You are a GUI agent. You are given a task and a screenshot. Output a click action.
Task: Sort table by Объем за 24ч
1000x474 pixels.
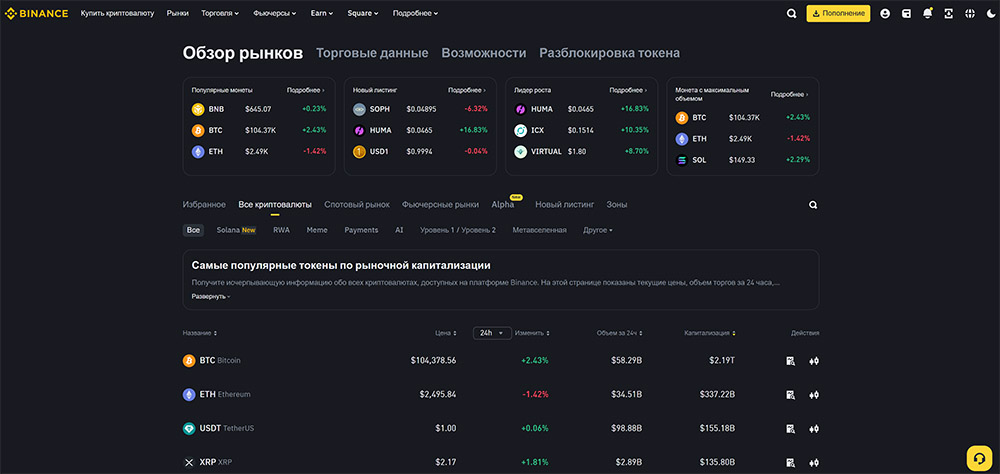pyautogui.click(x=619, y=333)
